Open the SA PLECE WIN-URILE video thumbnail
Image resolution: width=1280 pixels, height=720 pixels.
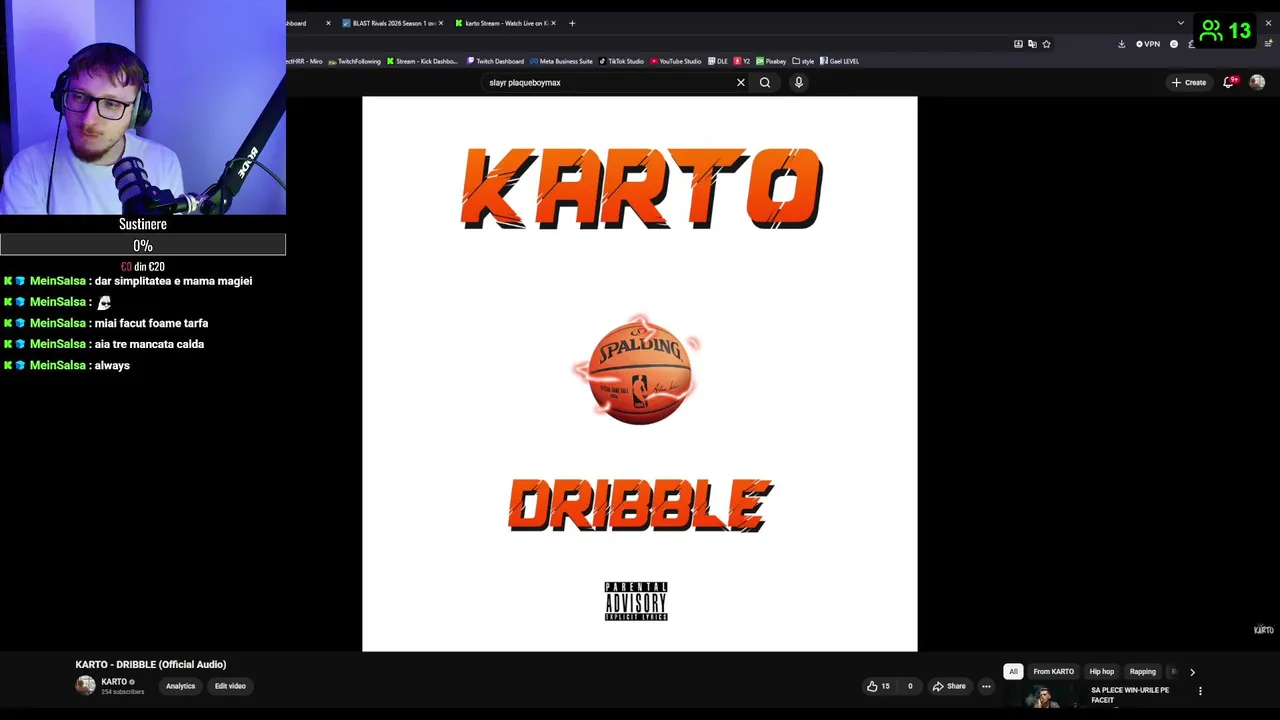[x=1044, y=697]
